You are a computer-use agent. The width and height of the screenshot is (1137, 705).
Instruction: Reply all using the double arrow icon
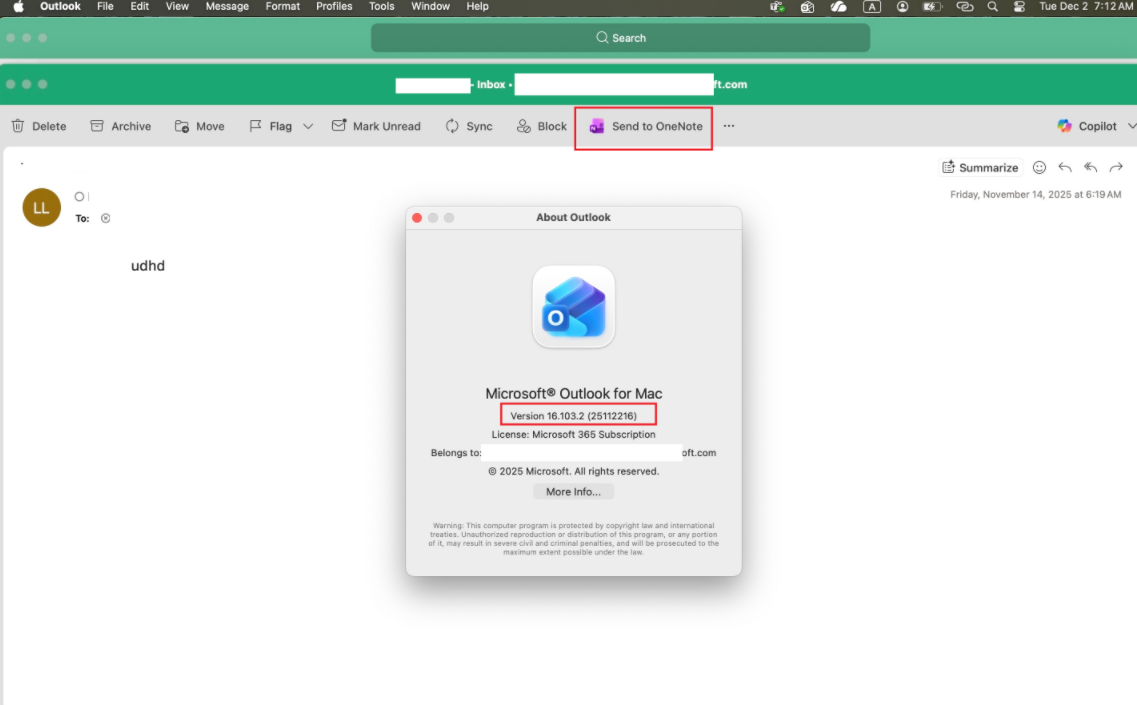point(1091,168)
